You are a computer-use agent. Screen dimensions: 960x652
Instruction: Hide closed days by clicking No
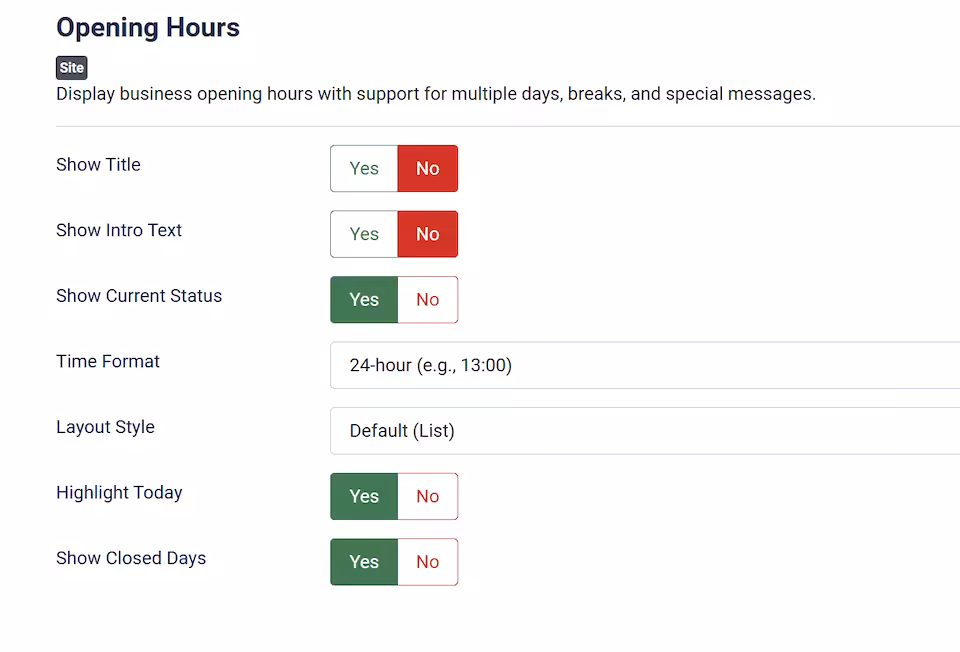(427, 562)
